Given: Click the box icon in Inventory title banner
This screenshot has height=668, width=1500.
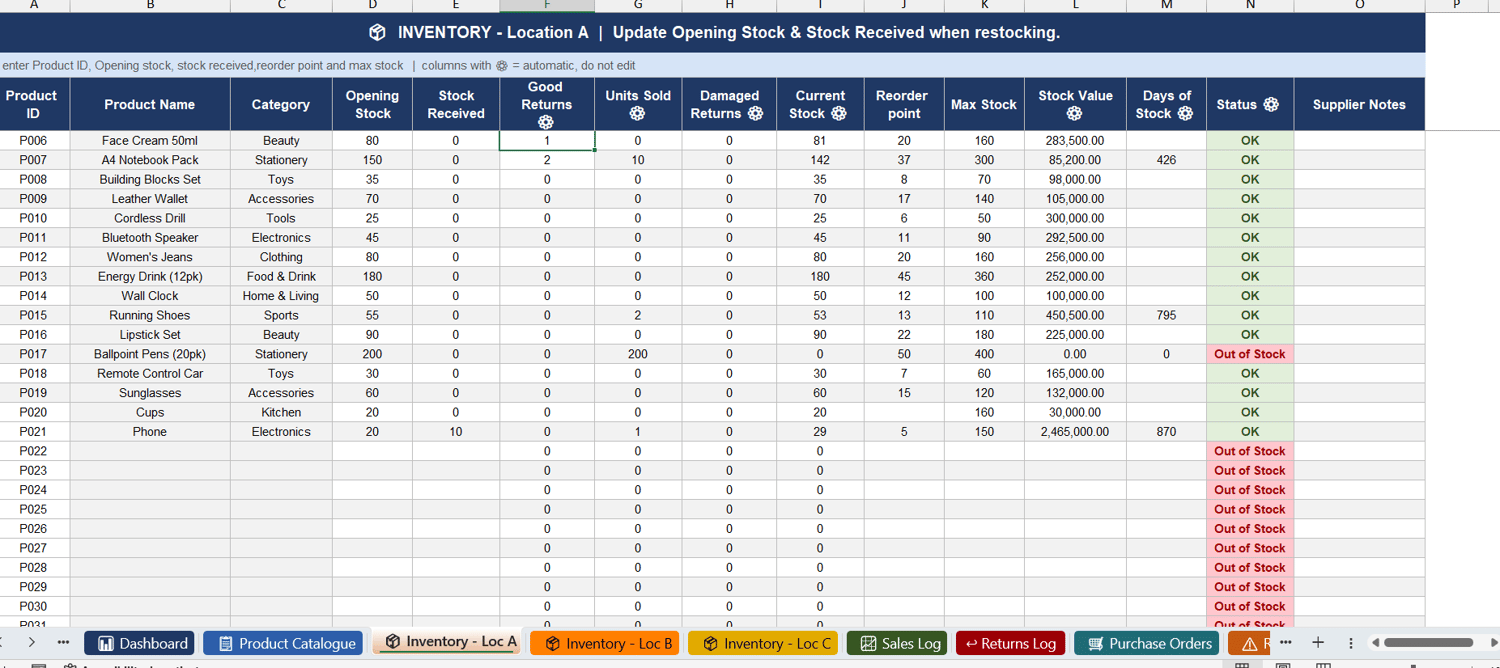Looking at the screenshot, I should (377, 32).
